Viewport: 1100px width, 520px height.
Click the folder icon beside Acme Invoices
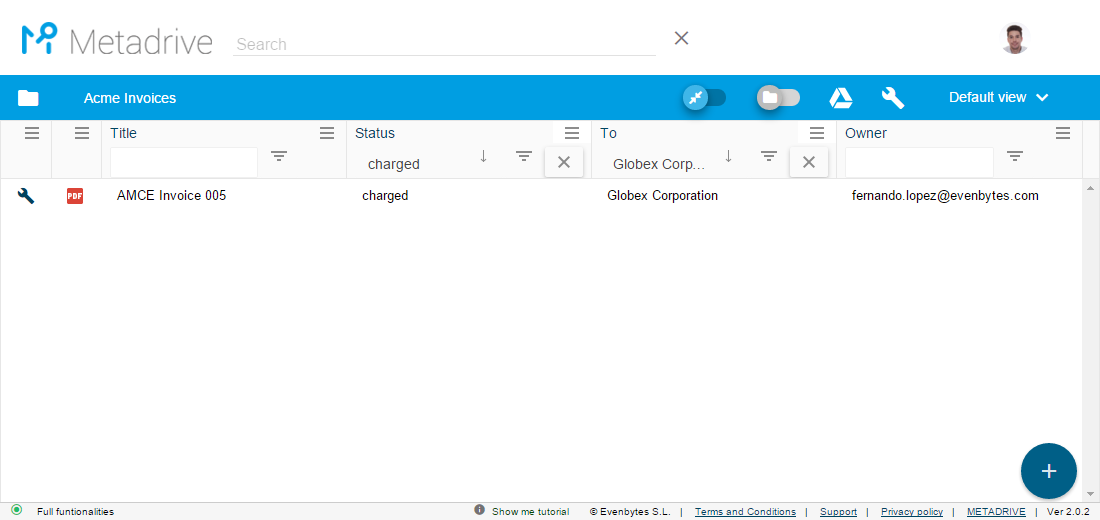click(x=28, y=98)
